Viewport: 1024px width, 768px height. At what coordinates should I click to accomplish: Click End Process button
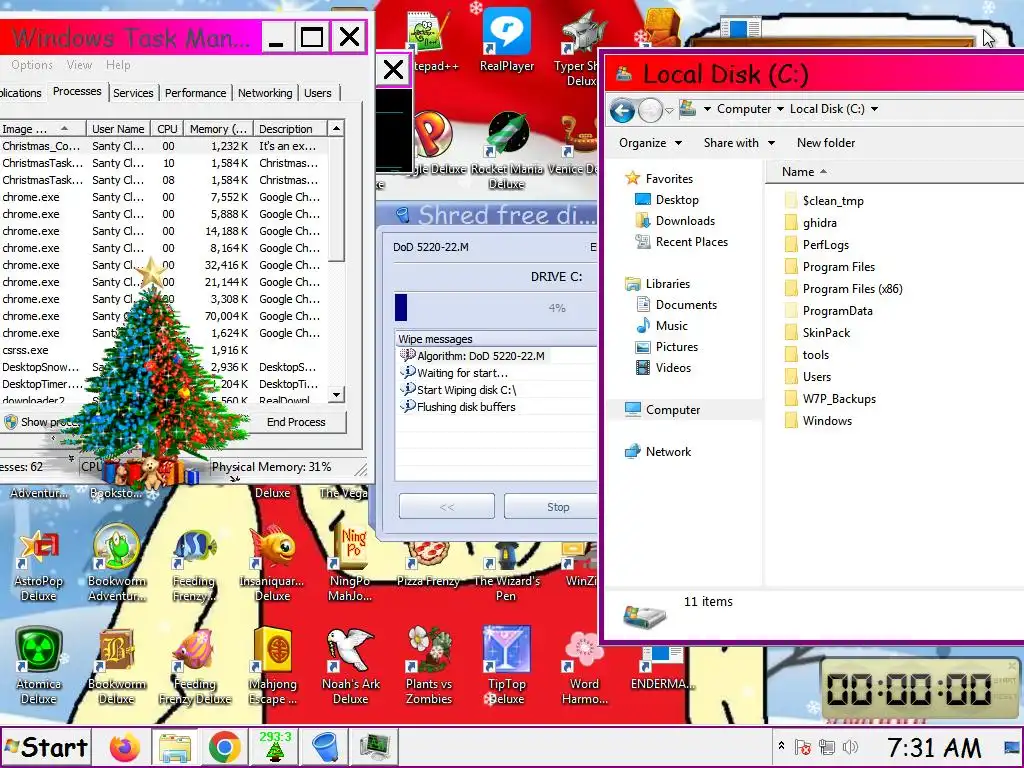point(296,422)
